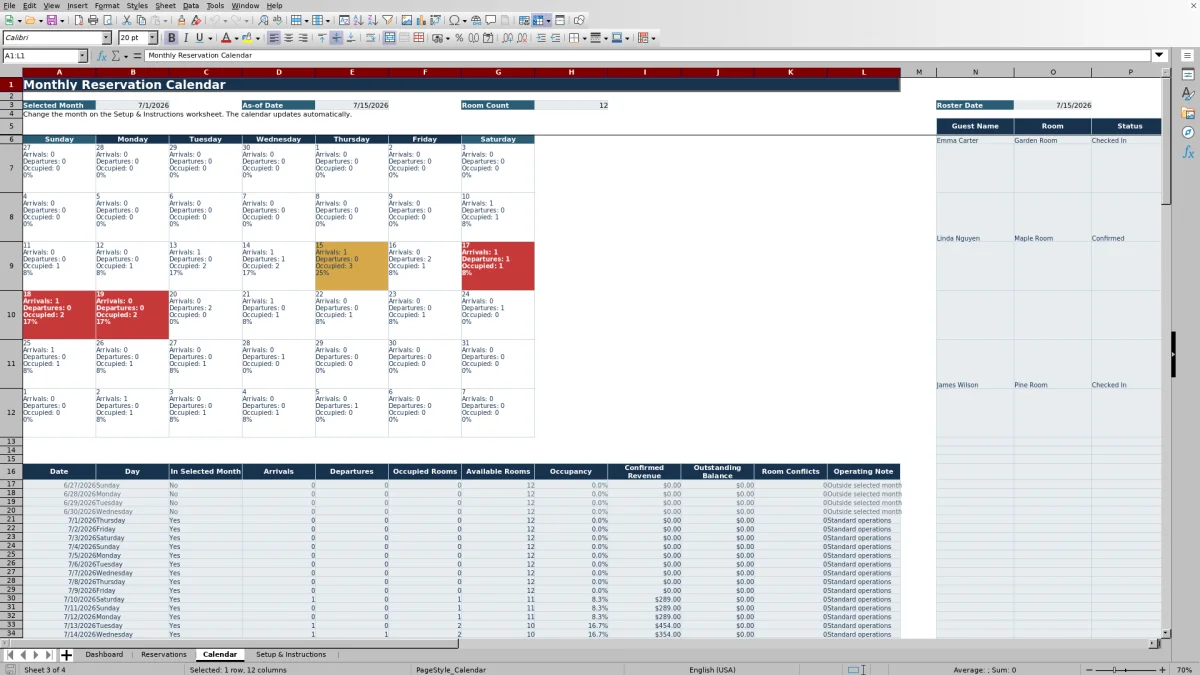This screenshot has height=675, width=1200.
Task: Open the File menu
Action: point(9,5)
